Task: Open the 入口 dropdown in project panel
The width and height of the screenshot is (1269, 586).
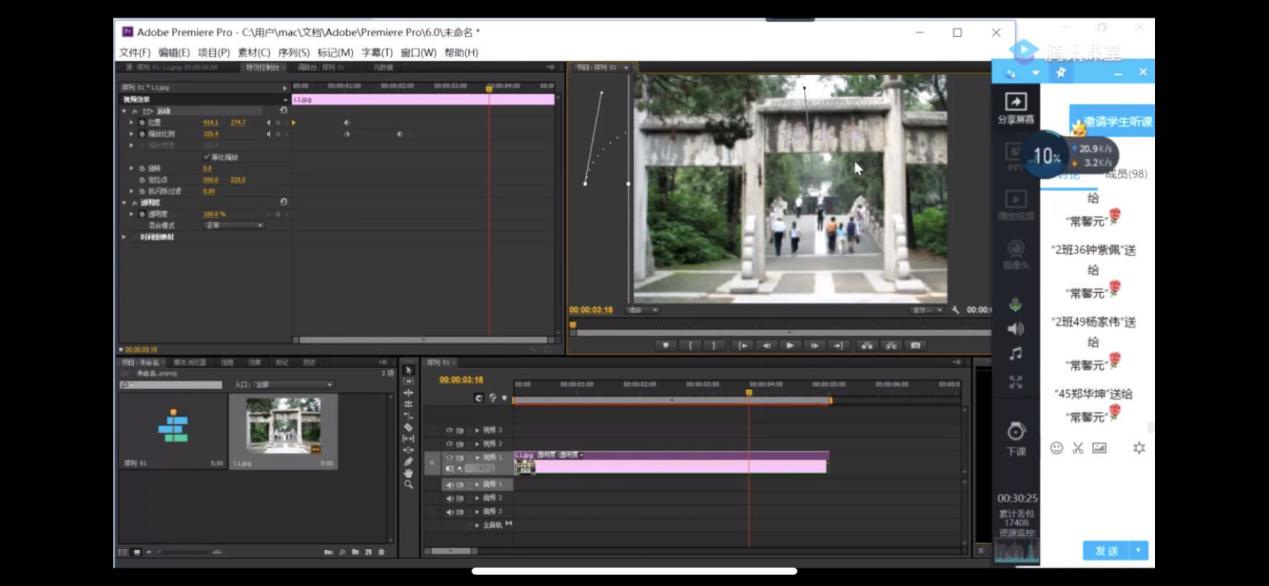Action: (295, 384)
